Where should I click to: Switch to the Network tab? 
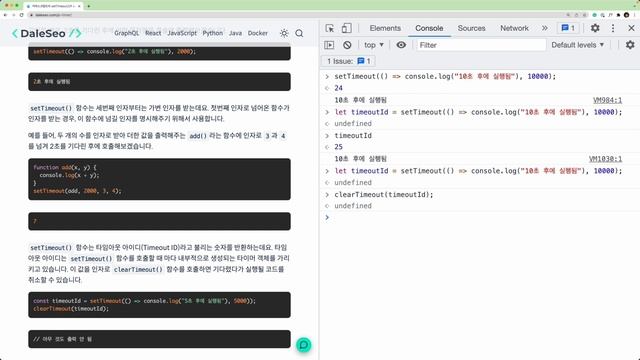point(514,28)
